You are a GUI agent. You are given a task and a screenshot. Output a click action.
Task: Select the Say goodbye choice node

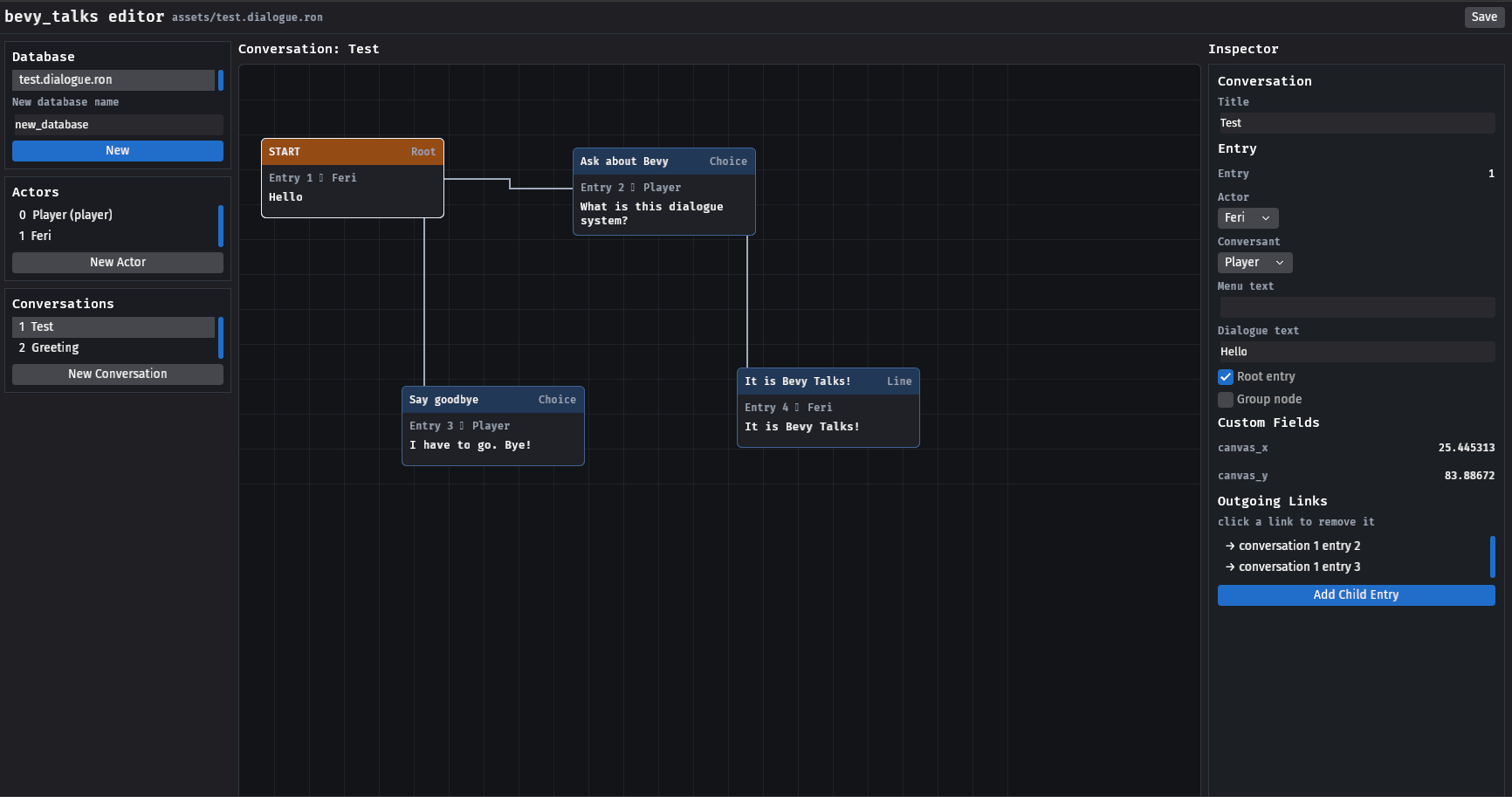(493, 426)
